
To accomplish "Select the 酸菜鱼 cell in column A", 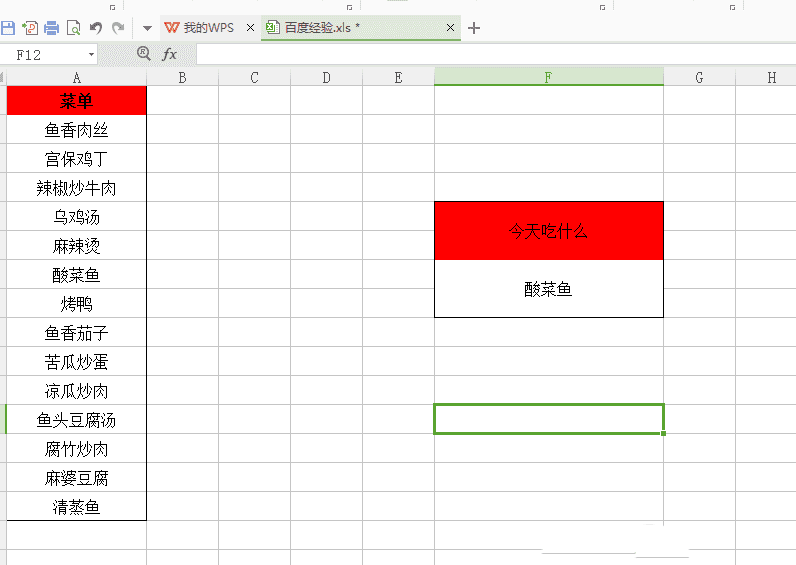I will (76, 275).
